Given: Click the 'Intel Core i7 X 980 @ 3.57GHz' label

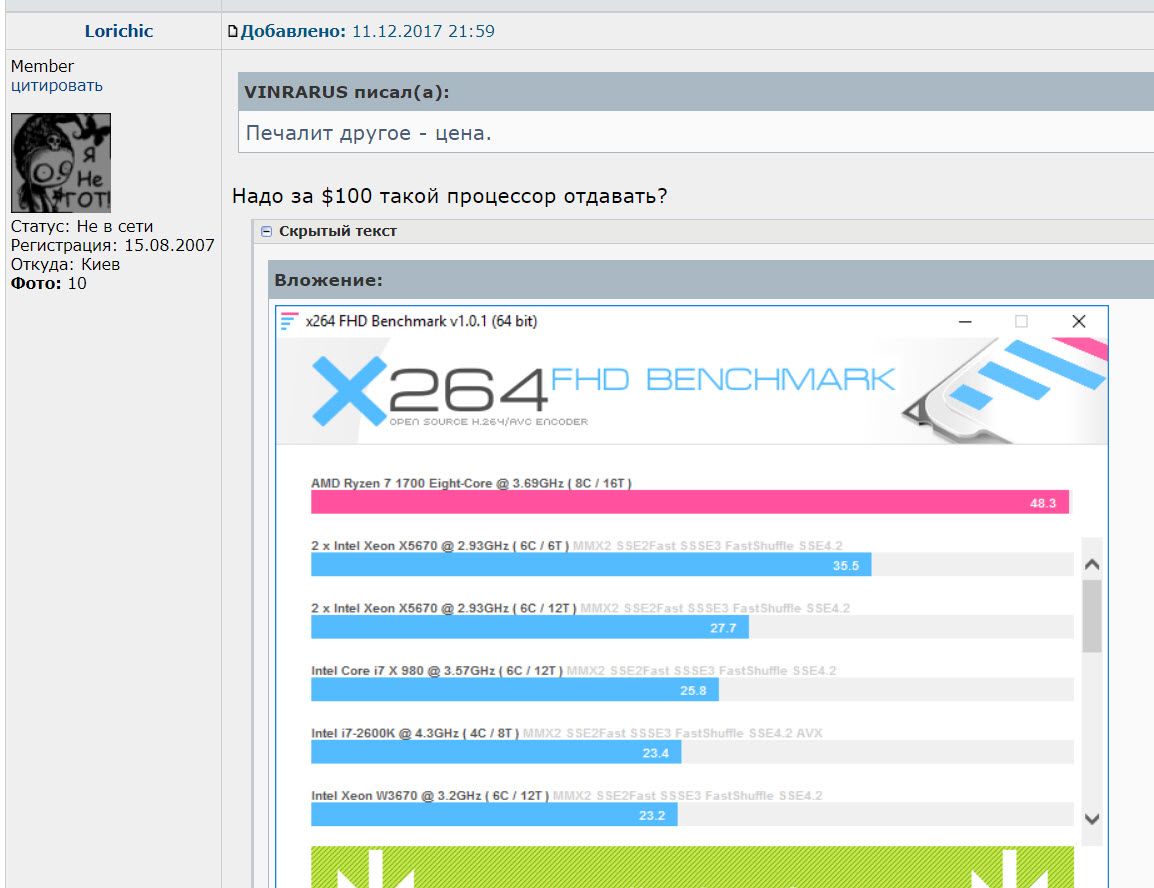Looking at the screenshot, I should [436, 670].
